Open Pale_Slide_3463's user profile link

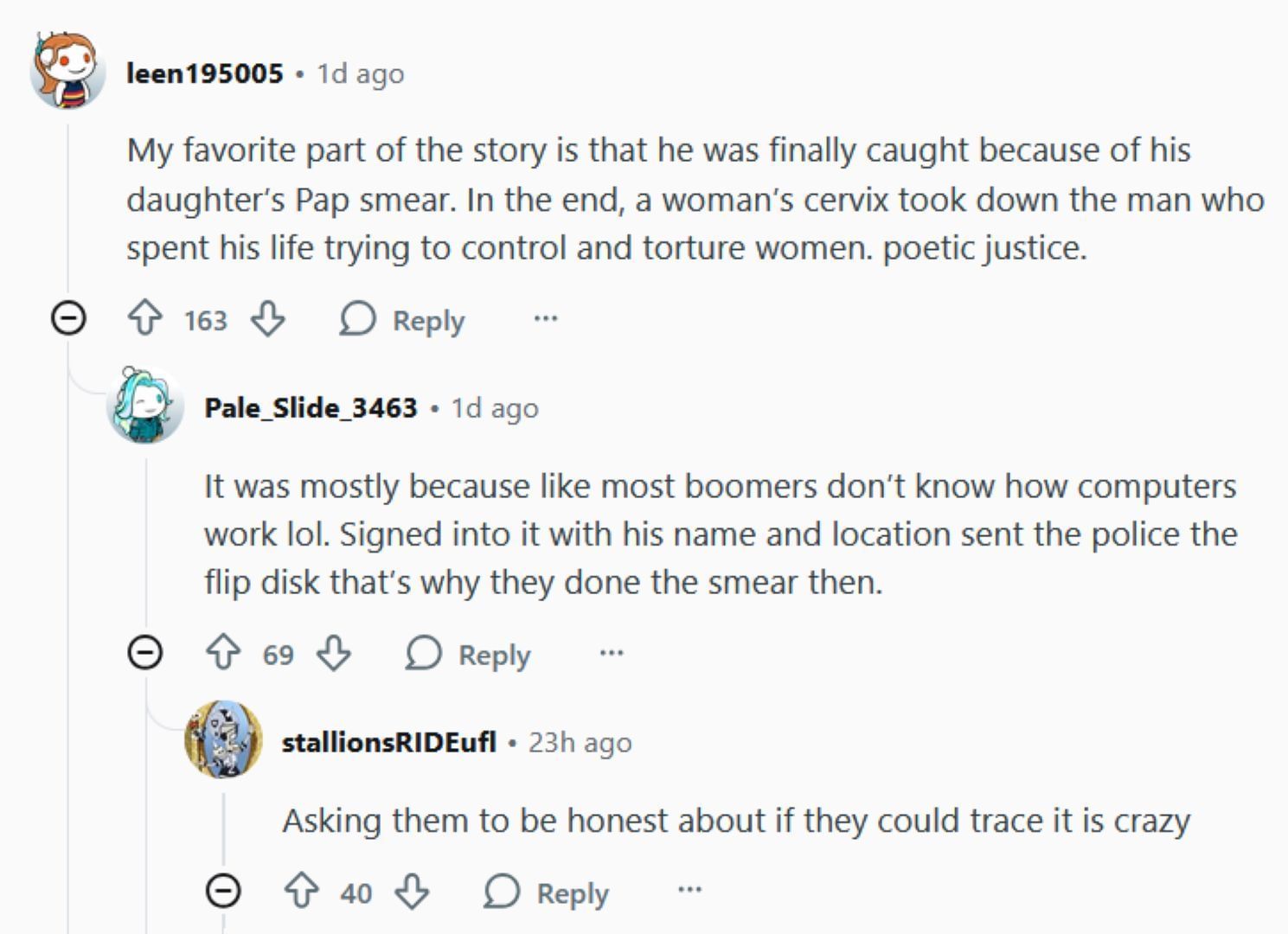(x=311, y=407)
